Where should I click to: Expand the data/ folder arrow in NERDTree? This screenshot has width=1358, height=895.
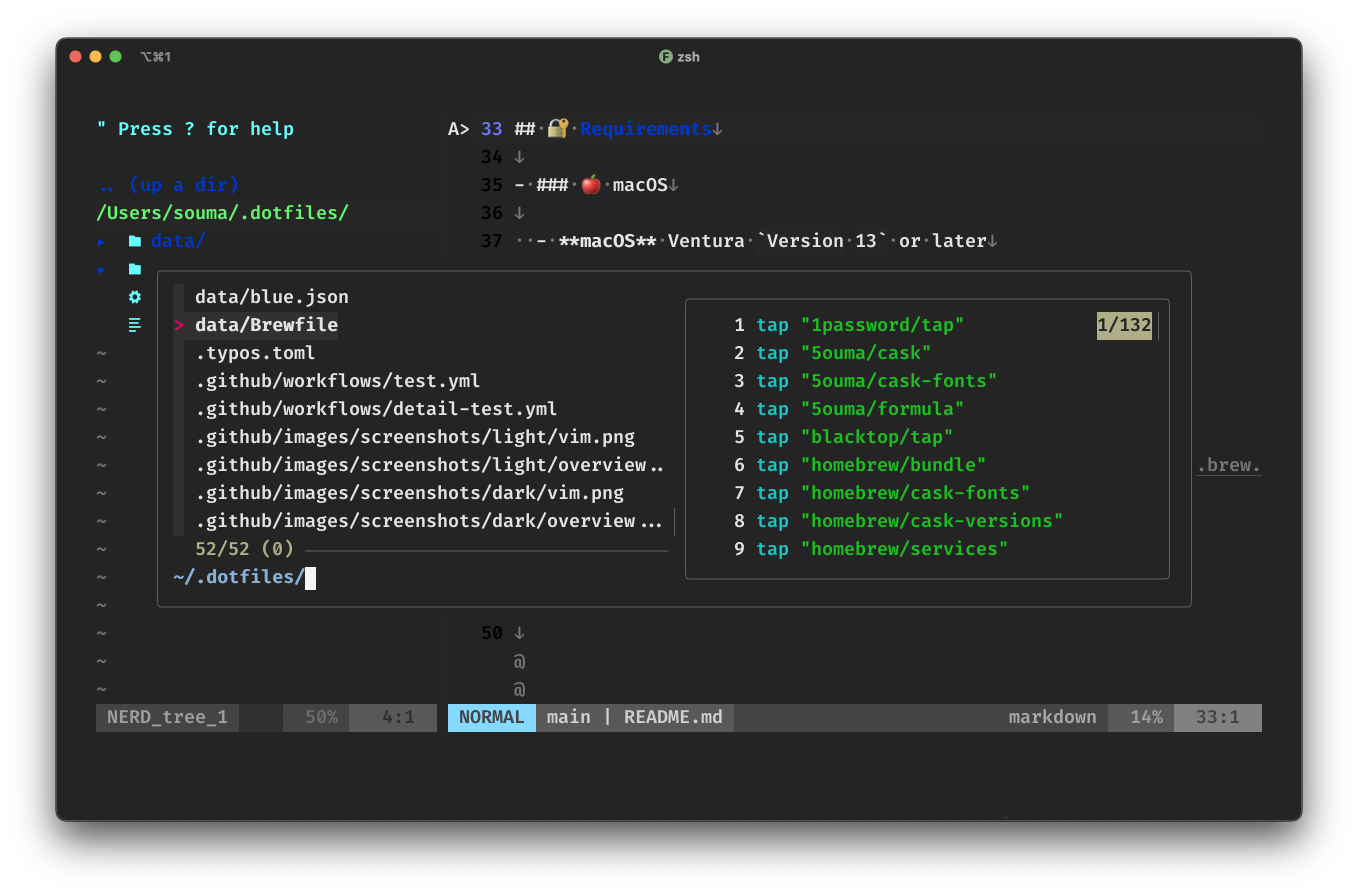click(100, 241)
